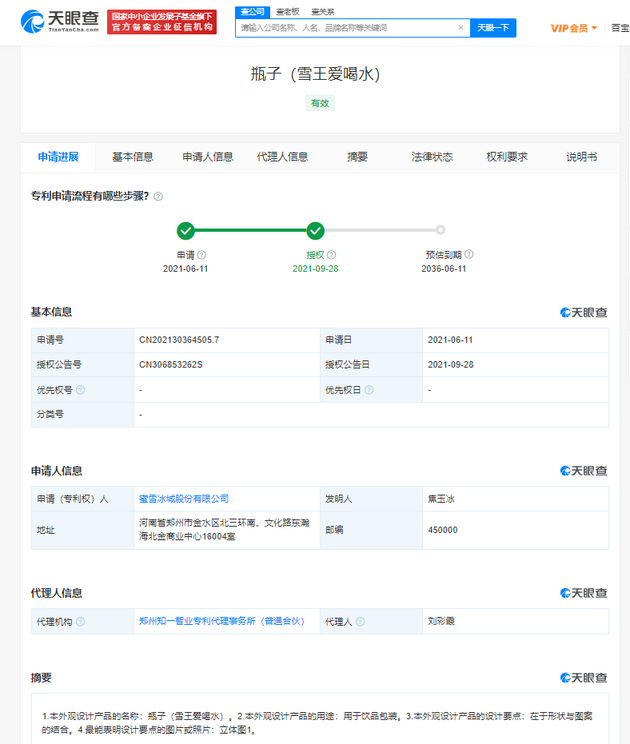630x744 pixels.
Task: Open 郑州知一智业专利代理事务所 agency link
Action: click(222, 621)
